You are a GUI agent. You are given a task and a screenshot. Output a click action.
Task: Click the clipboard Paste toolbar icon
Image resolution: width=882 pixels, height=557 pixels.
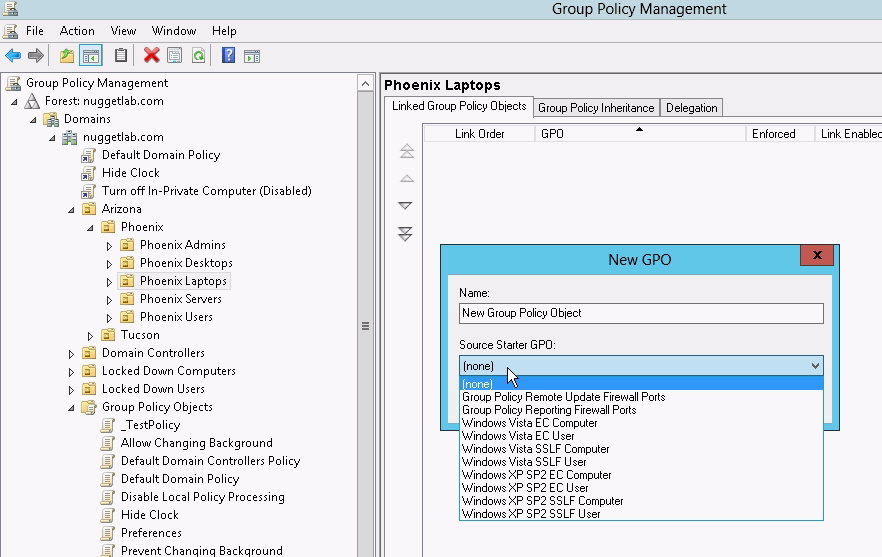[120, 55]
